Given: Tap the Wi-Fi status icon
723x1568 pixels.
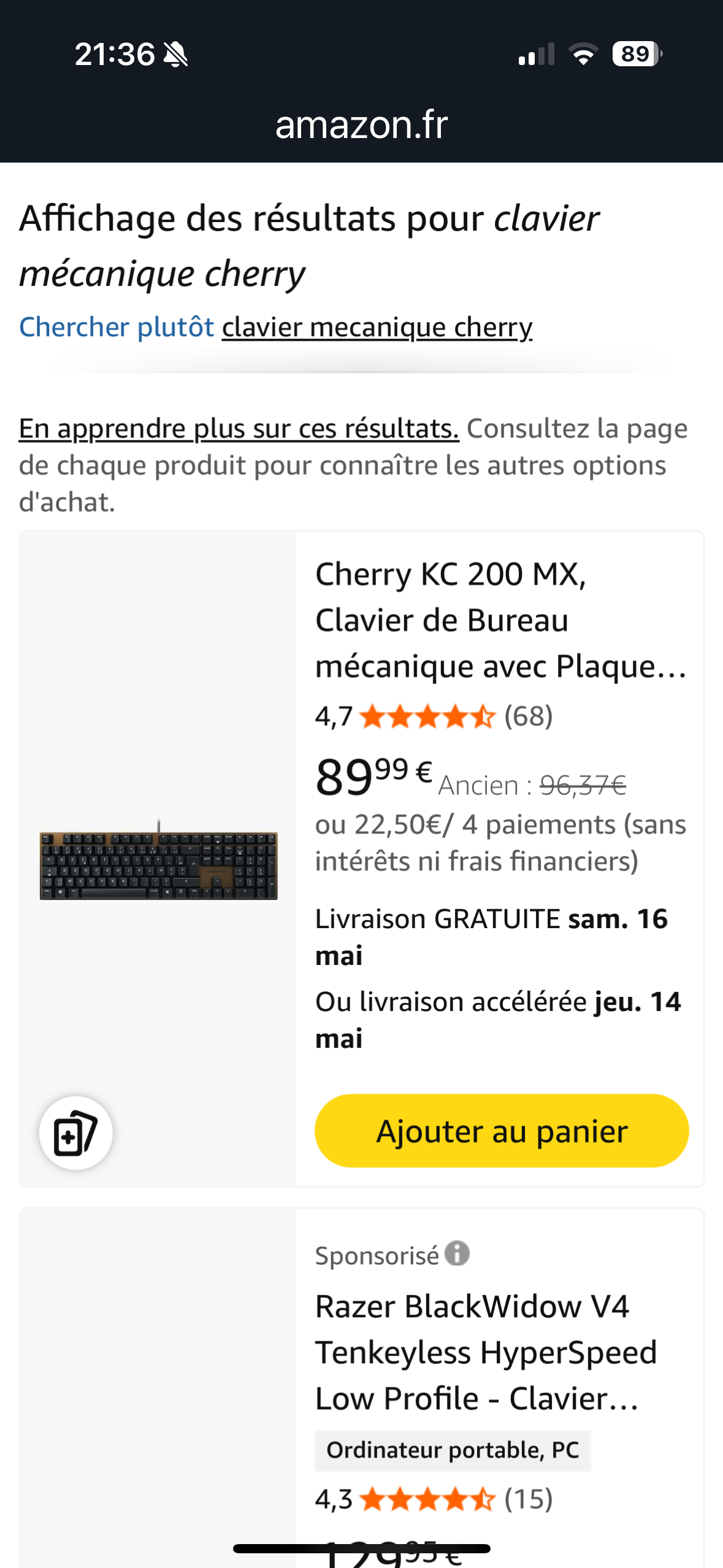Looking at the screenshot, I should (x=583, y=55).
